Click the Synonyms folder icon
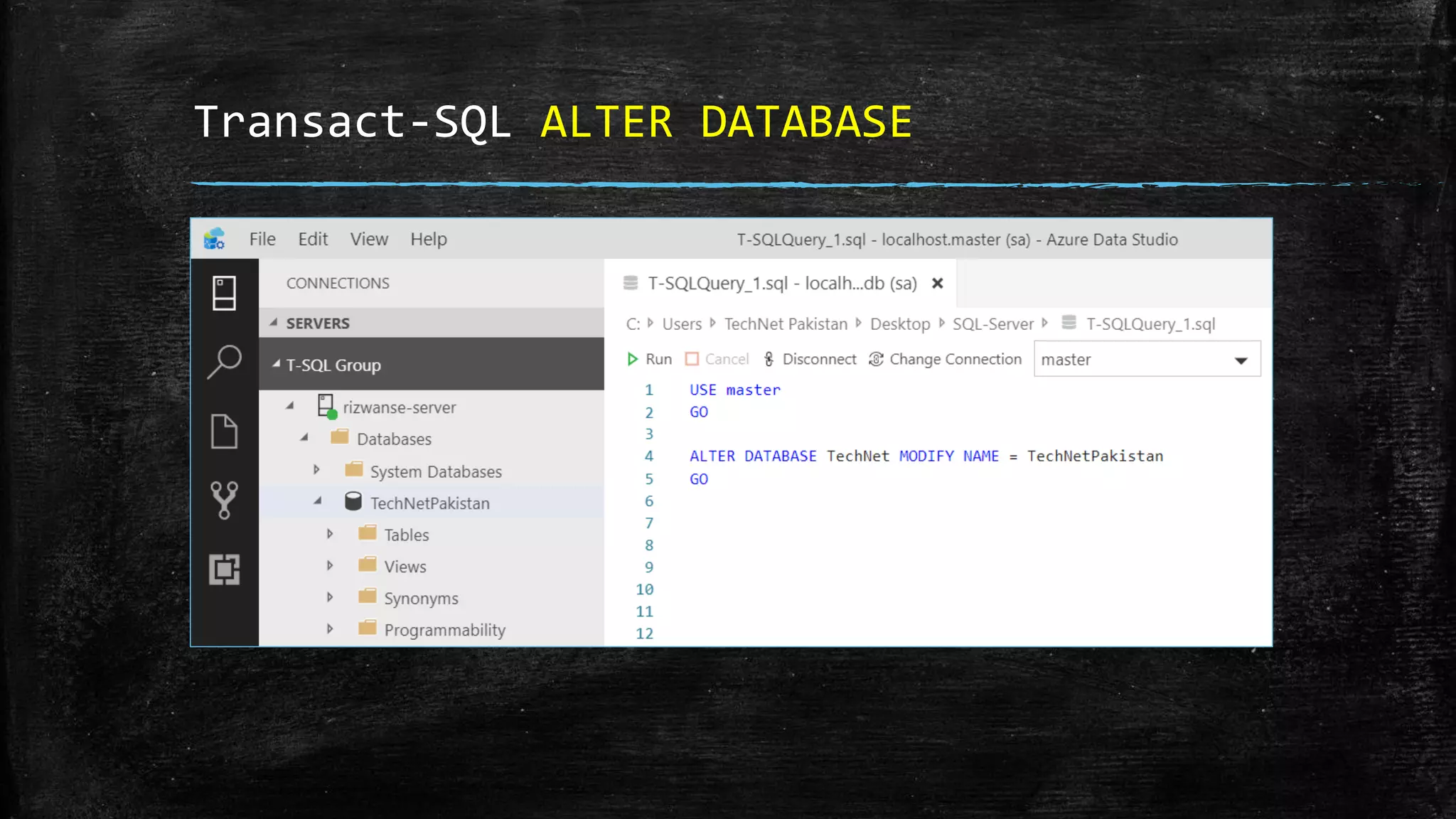 click(368, 596)
